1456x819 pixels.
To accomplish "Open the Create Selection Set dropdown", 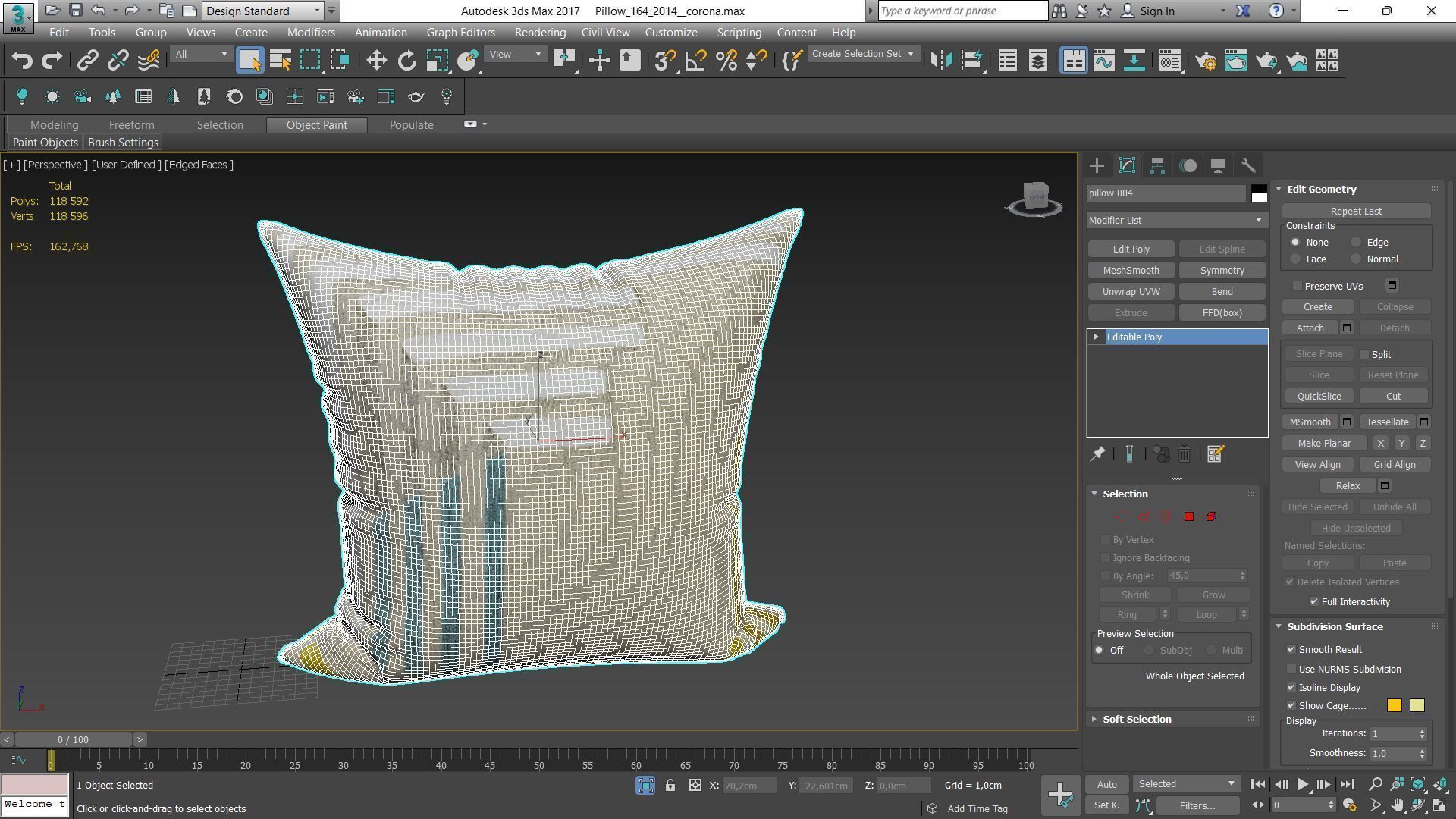I will coord(864,54).
